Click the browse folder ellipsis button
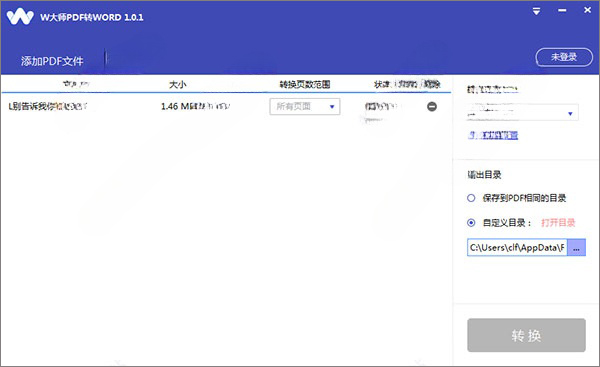The height and width of the screenshot is (367, 600). click(x=576, y=248)
